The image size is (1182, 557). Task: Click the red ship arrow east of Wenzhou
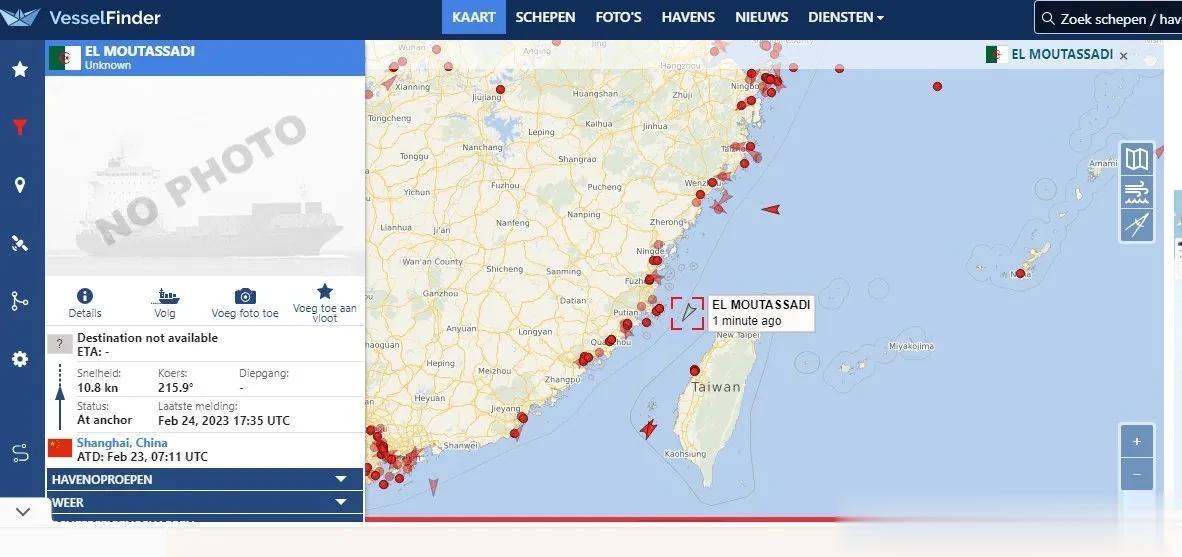[770, 210]
